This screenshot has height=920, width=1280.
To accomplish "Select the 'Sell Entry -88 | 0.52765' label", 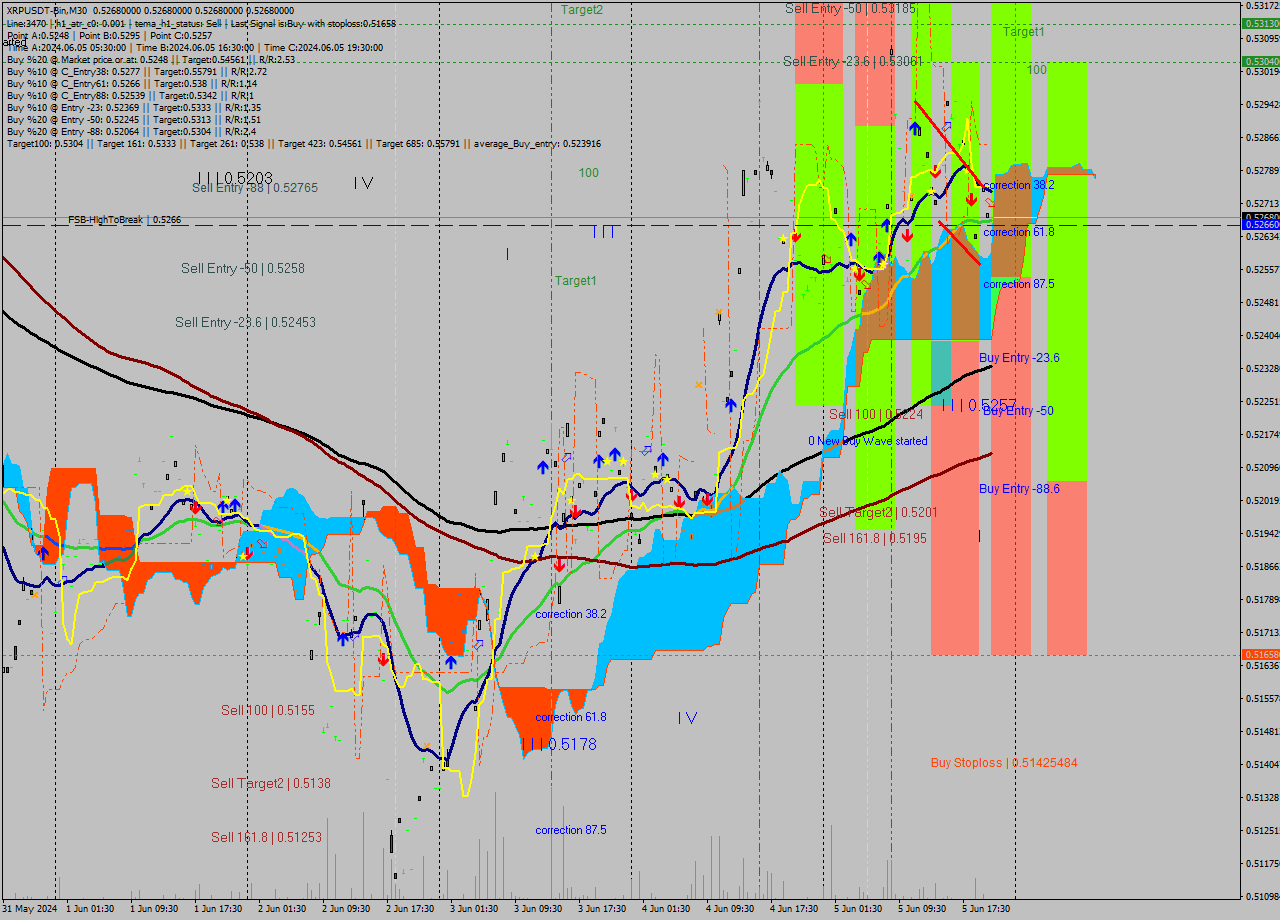I will point(255,188).
